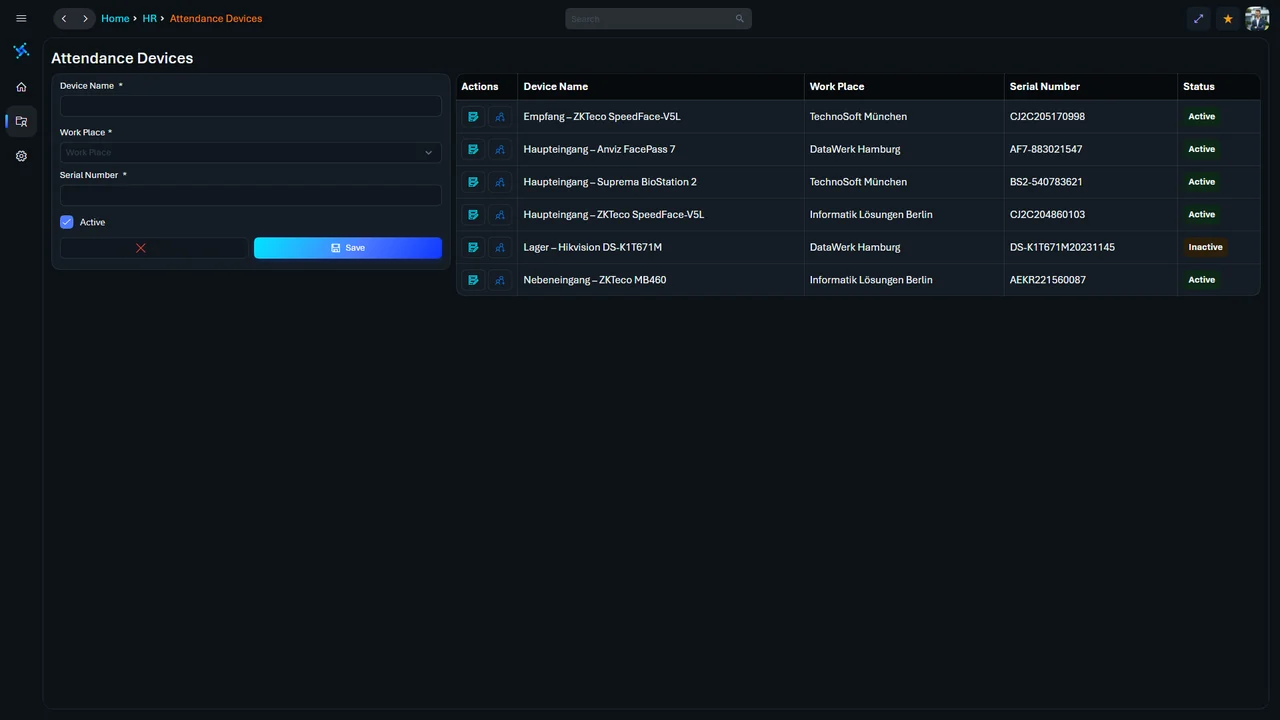Image resolution: width=1280 pixels, height=720 pixels.
Task: Go to the Home sidebar icon
Action: 21,87
